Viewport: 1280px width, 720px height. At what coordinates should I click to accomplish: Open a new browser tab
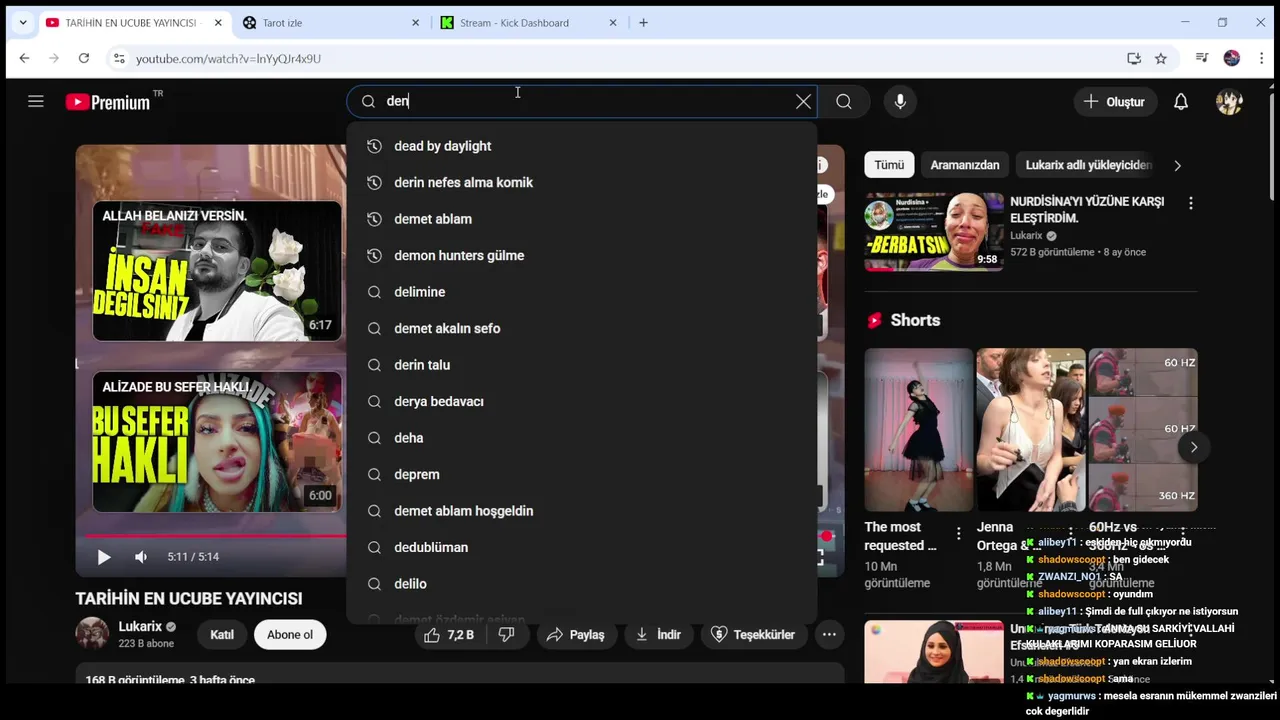[643, 23]
